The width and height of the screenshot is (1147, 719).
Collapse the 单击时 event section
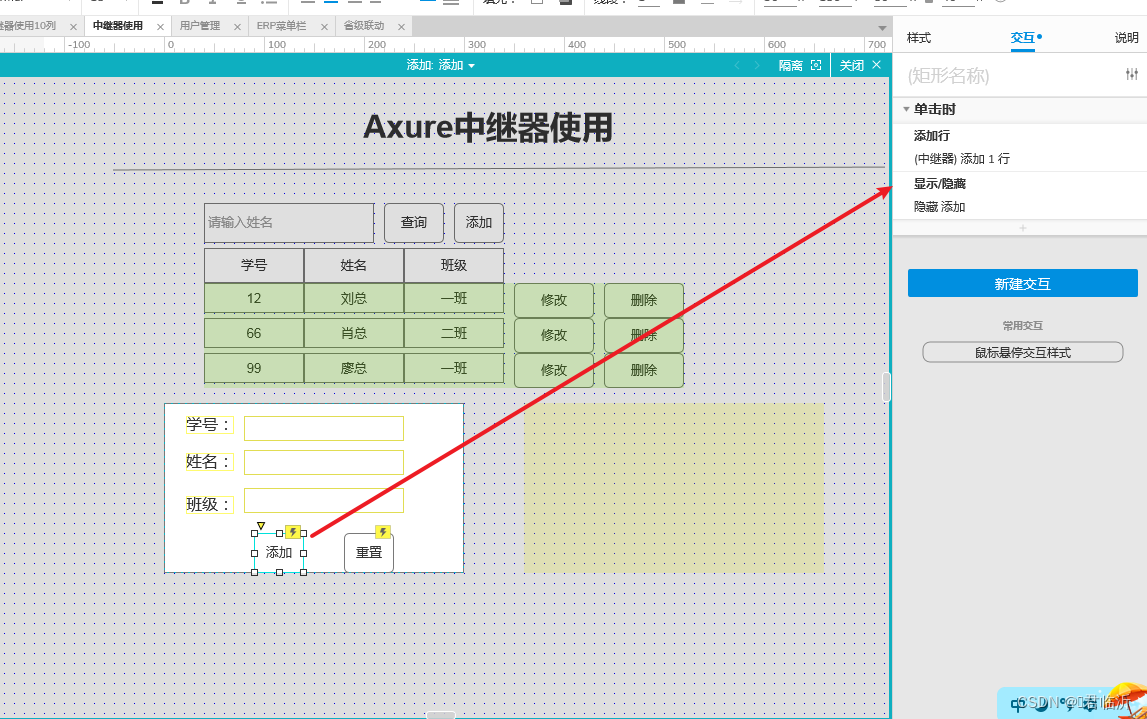(906, 109)
